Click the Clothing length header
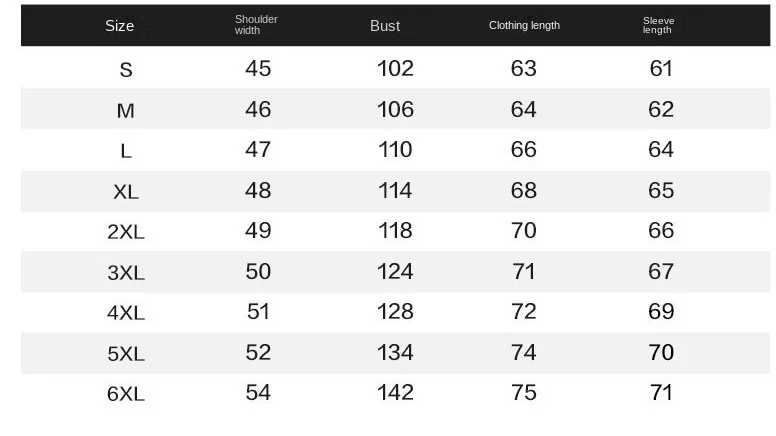This screenshot has width=776, height=436. [524, 26]
